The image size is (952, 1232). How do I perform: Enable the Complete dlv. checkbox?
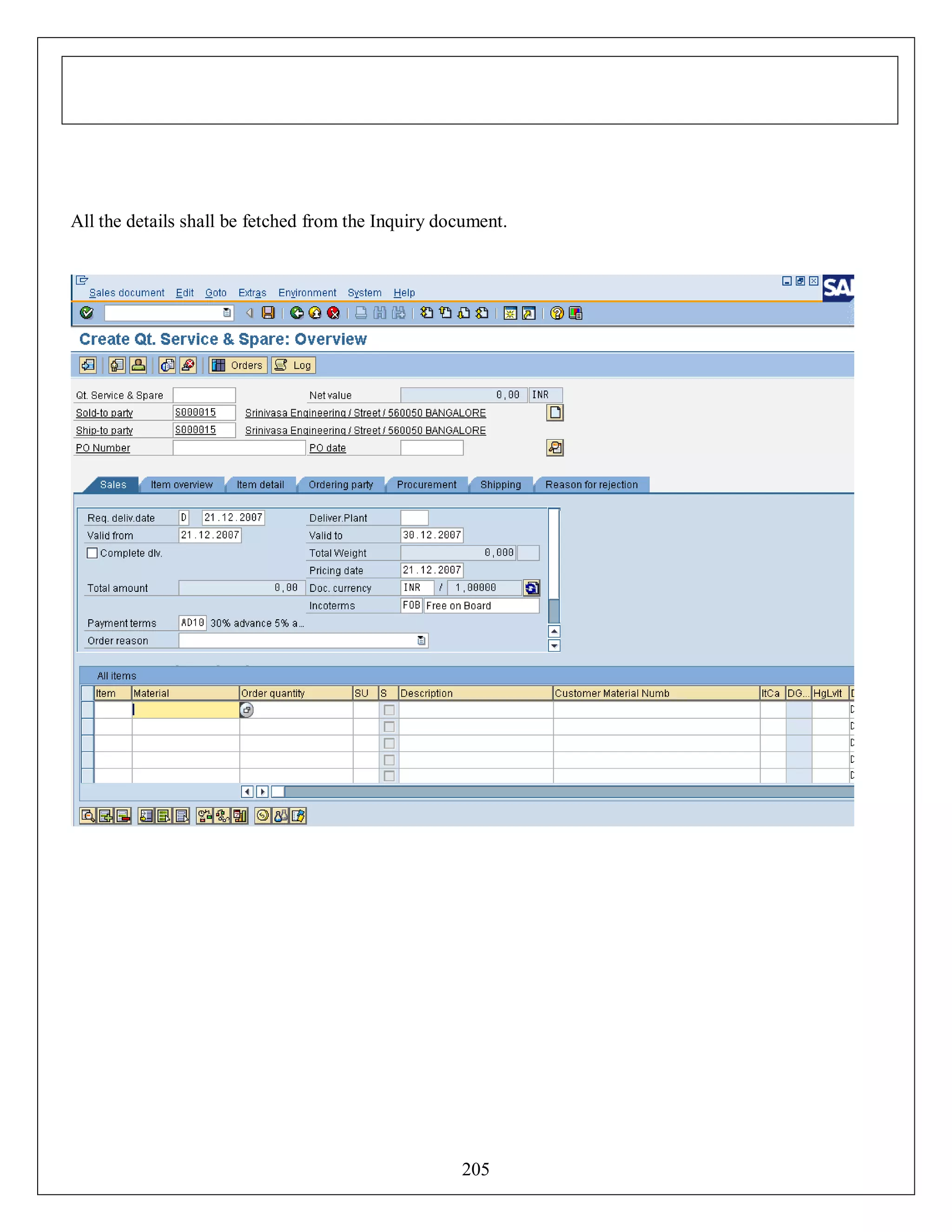[93, 553]
